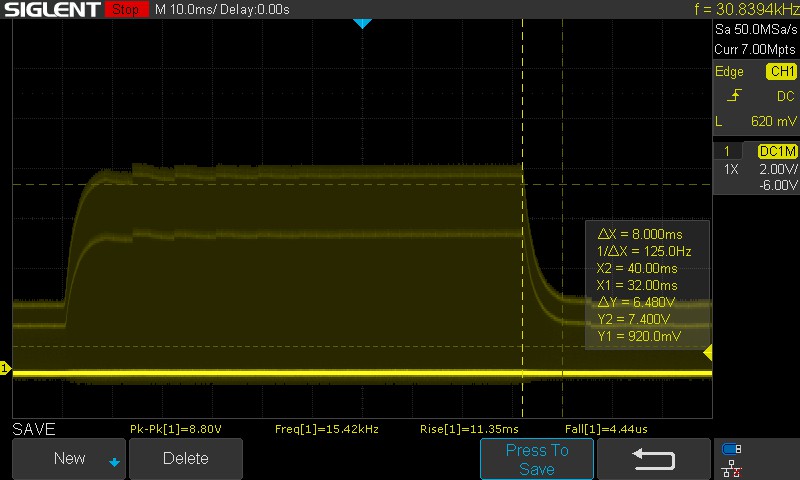Click the back arrow return button
The width and height of the screenshot is (800, 480).
coord(654,459)
